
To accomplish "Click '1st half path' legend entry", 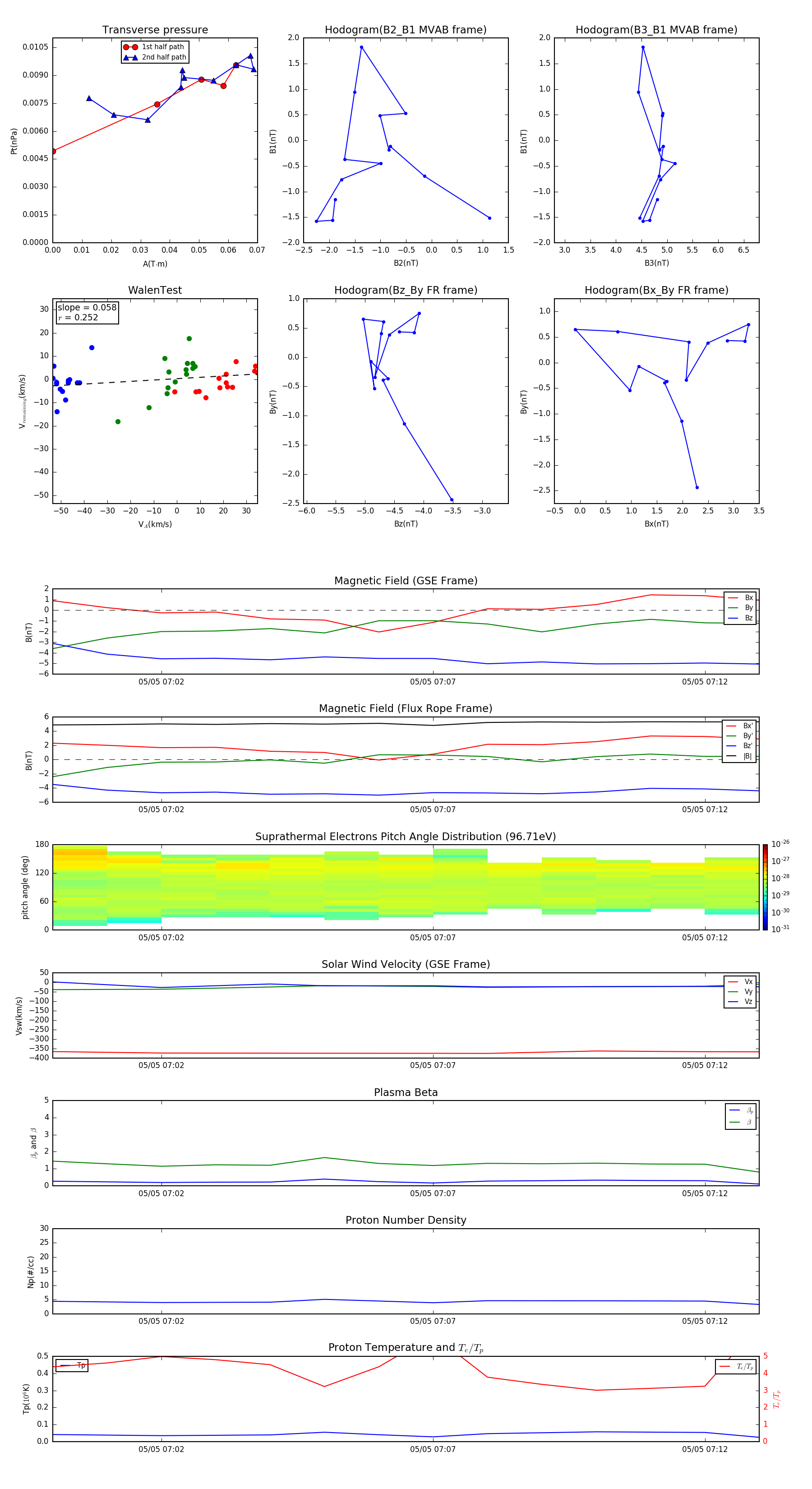I will (154, 47).
